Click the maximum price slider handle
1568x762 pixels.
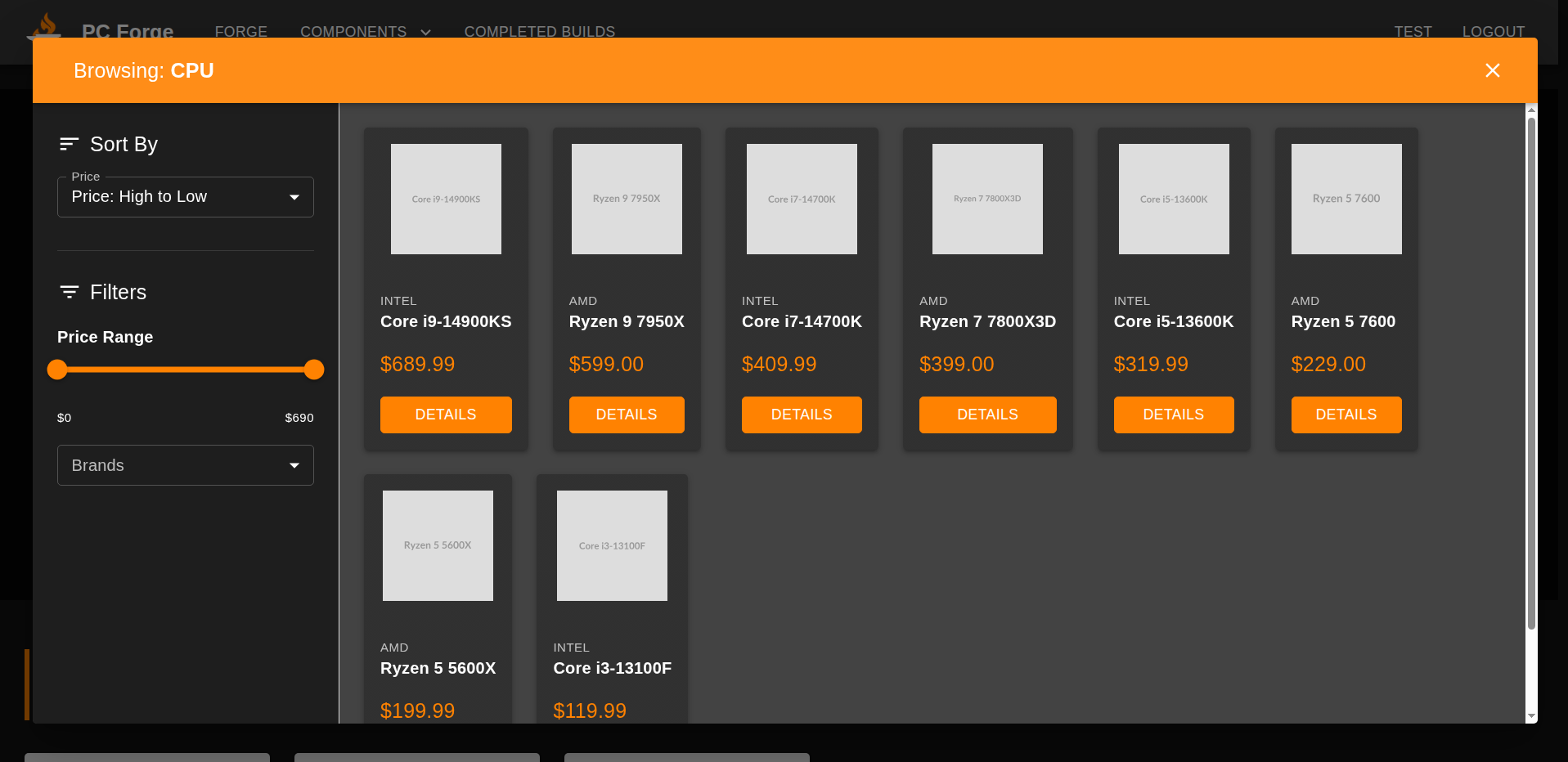point(314,370)
